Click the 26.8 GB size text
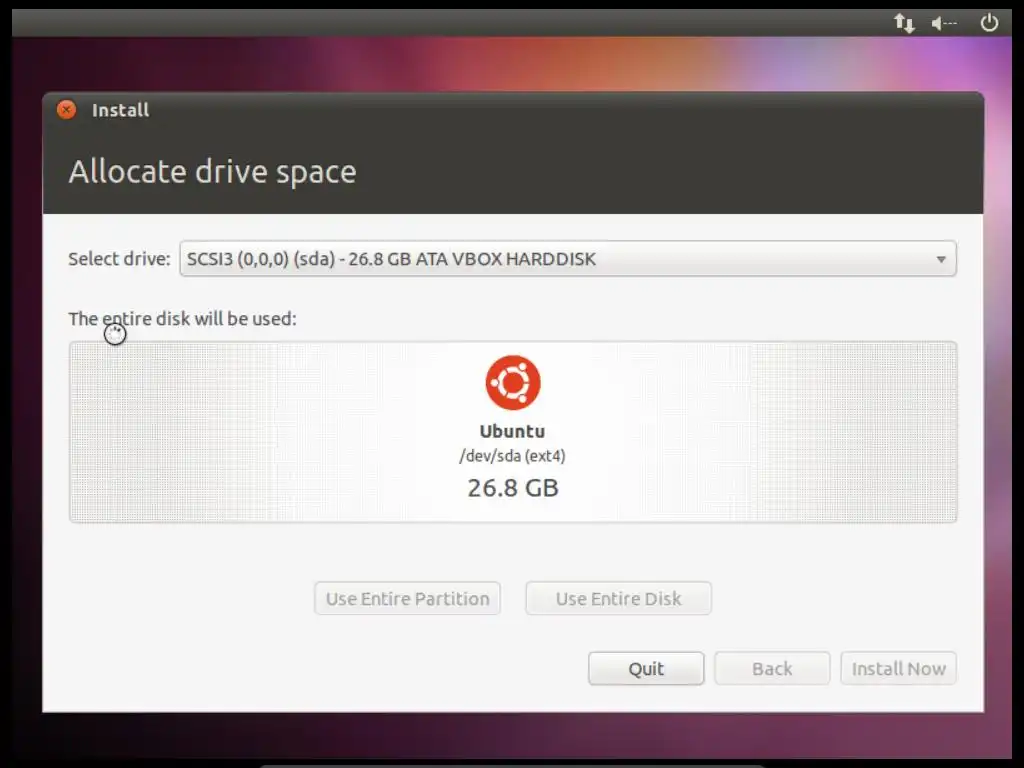Image resolution: width=1024 pixels, height=768 pixels. click(x=513, y=488)
